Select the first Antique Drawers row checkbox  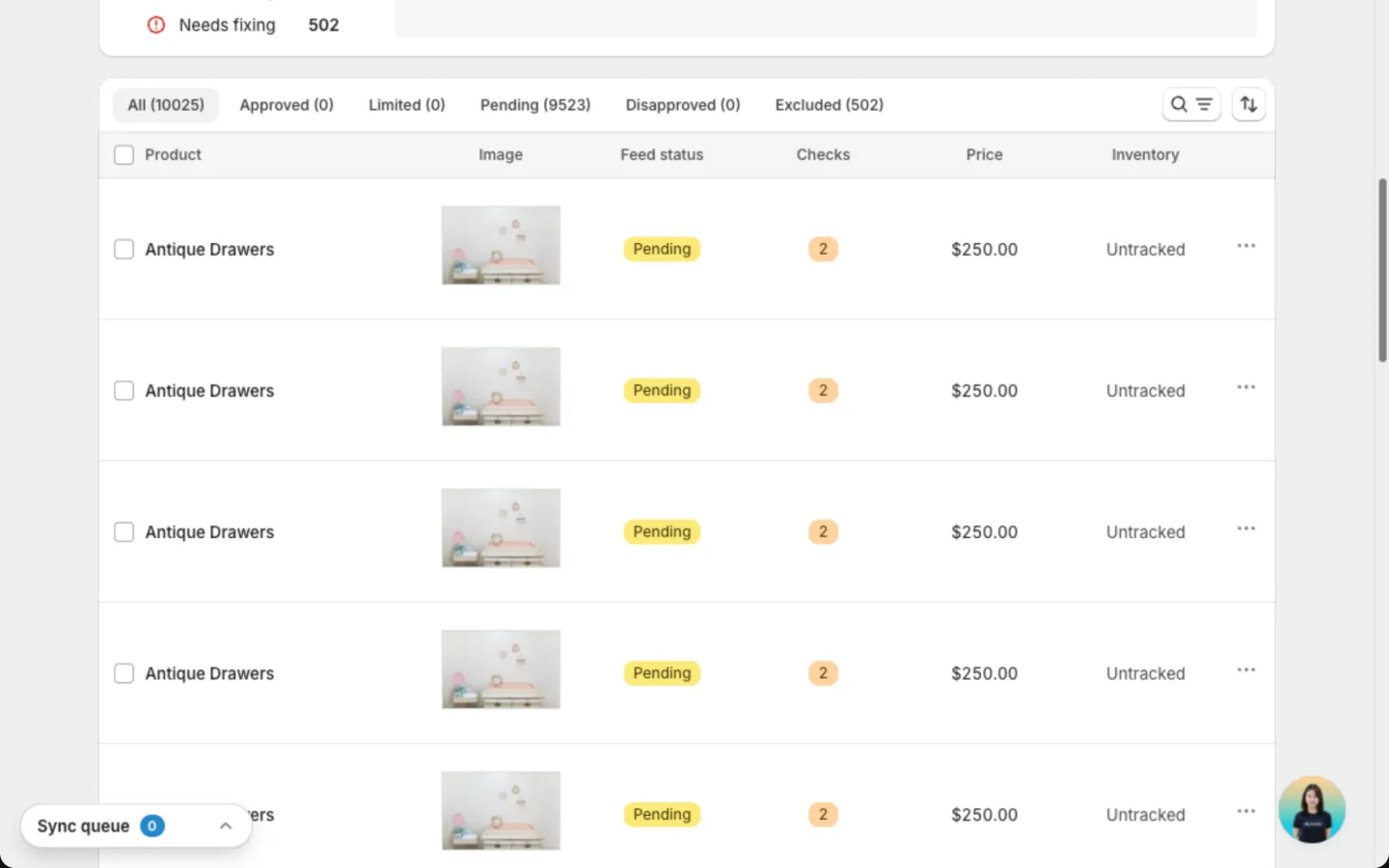tap(123, 249)
